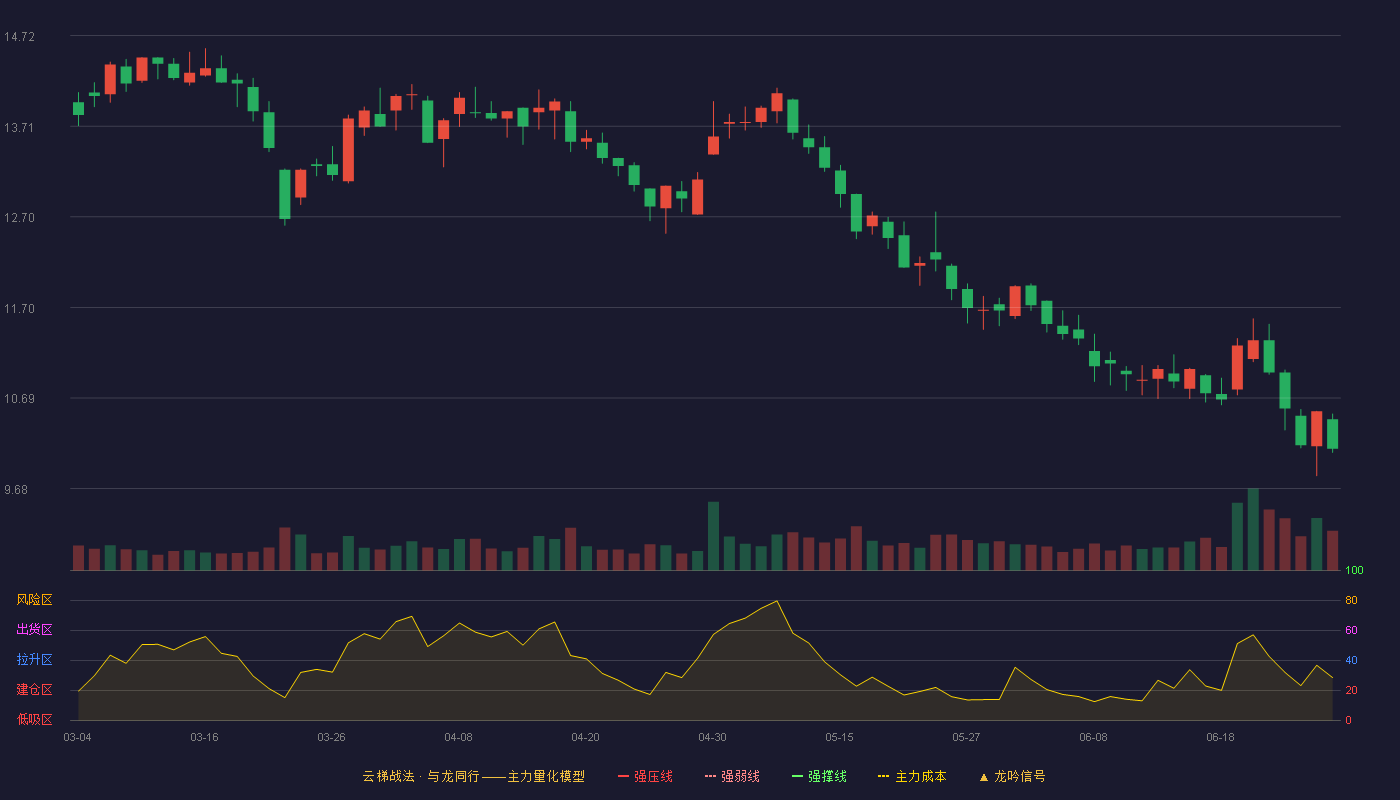Click the yellow triangle 龙吟信号 legend icon
Screen dimensions: 1400x800
pyautogui.click(x=984, y=777)
